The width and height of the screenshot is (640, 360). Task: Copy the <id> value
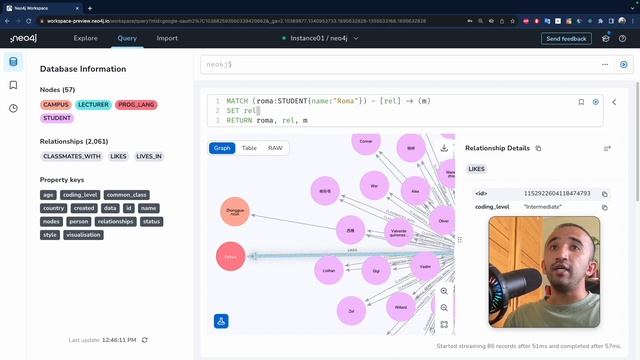tap(604, 194)
